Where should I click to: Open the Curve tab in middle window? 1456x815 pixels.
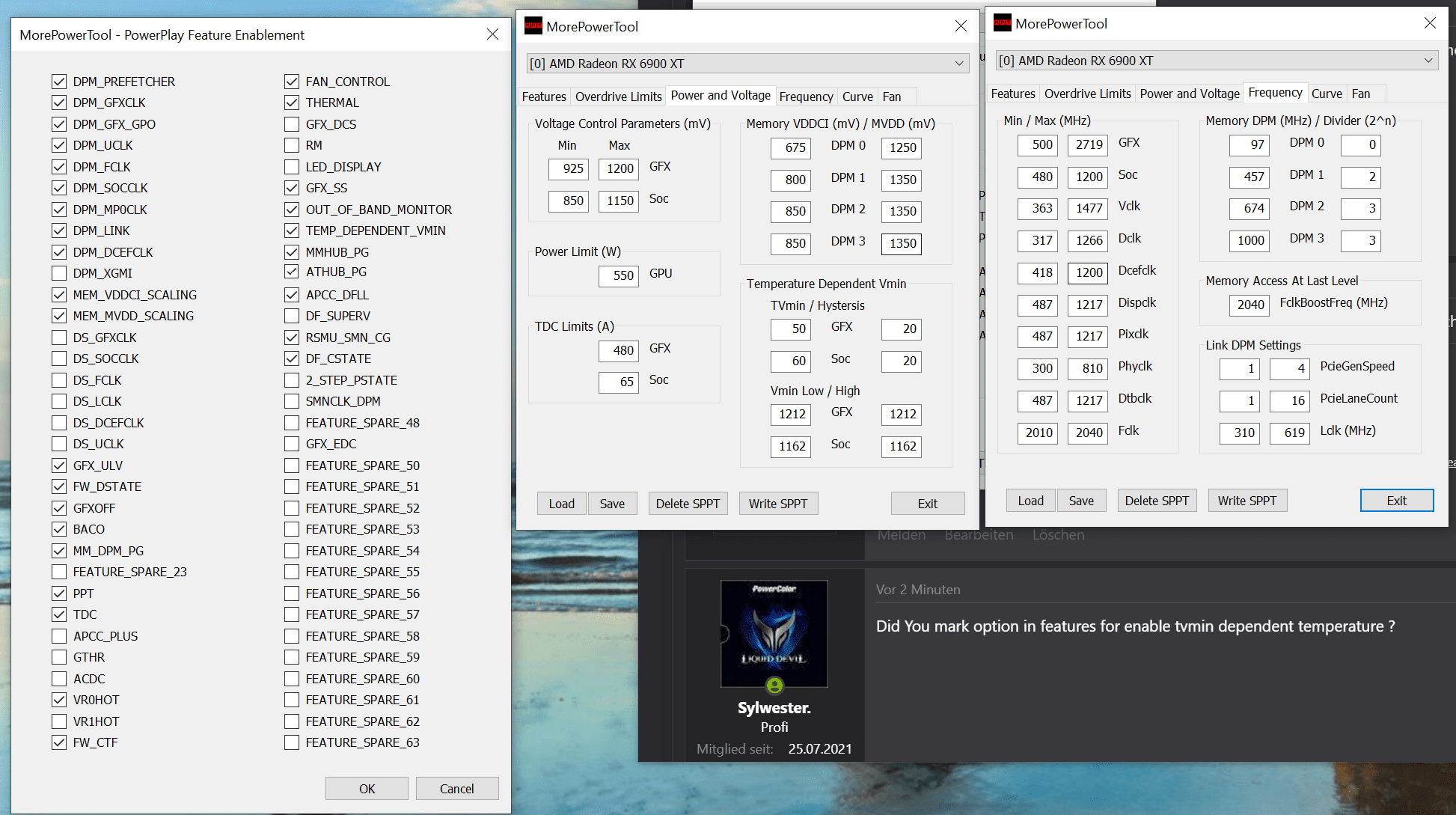pos(857,97)
